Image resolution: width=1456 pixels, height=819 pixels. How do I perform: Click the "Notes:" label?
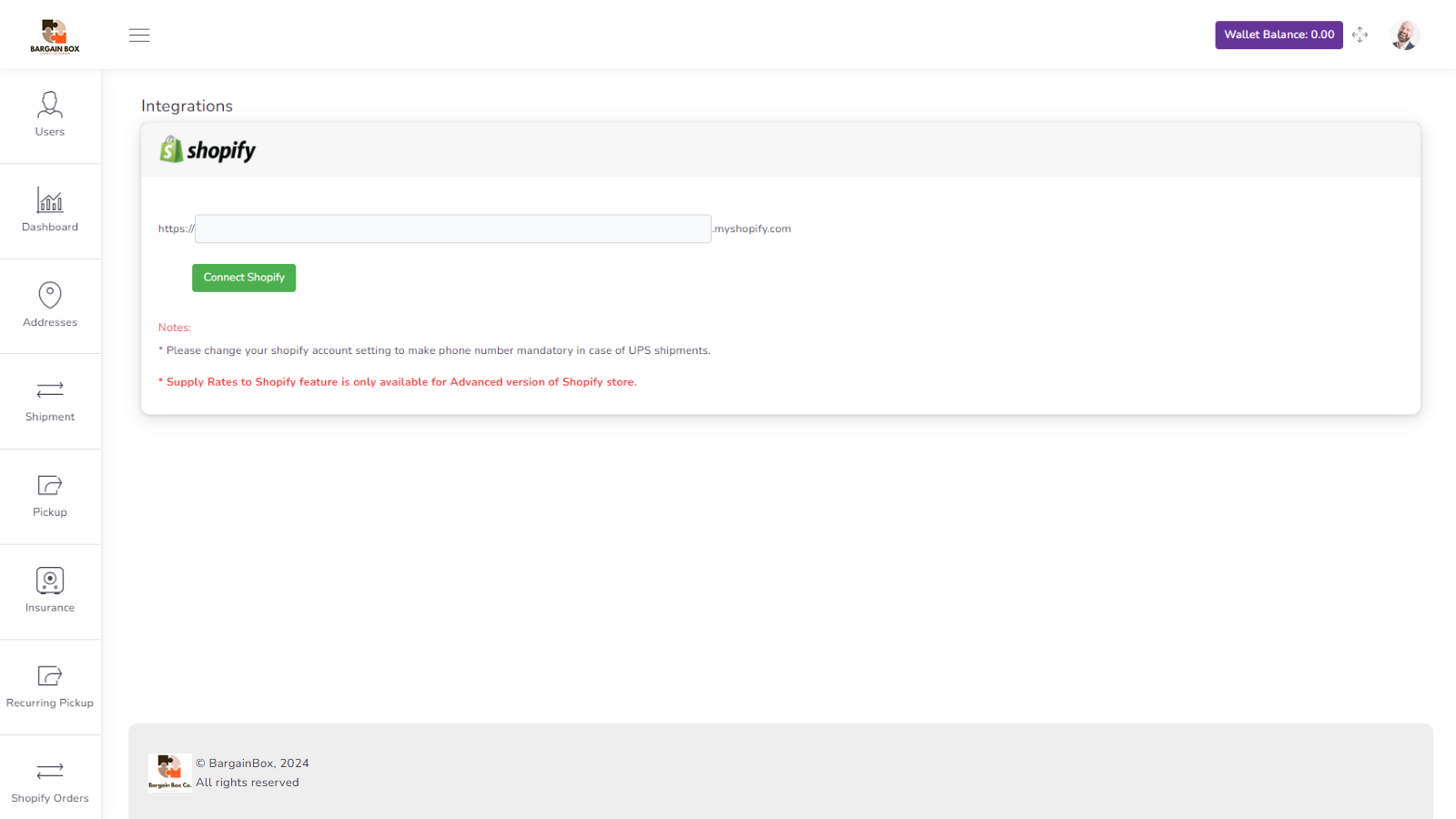[175, 328]
